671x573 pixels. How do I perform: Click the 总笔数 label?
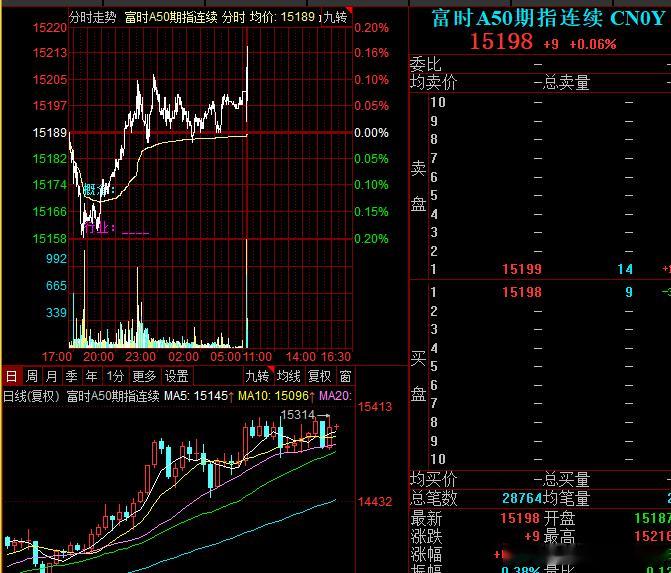coord(433,498)
